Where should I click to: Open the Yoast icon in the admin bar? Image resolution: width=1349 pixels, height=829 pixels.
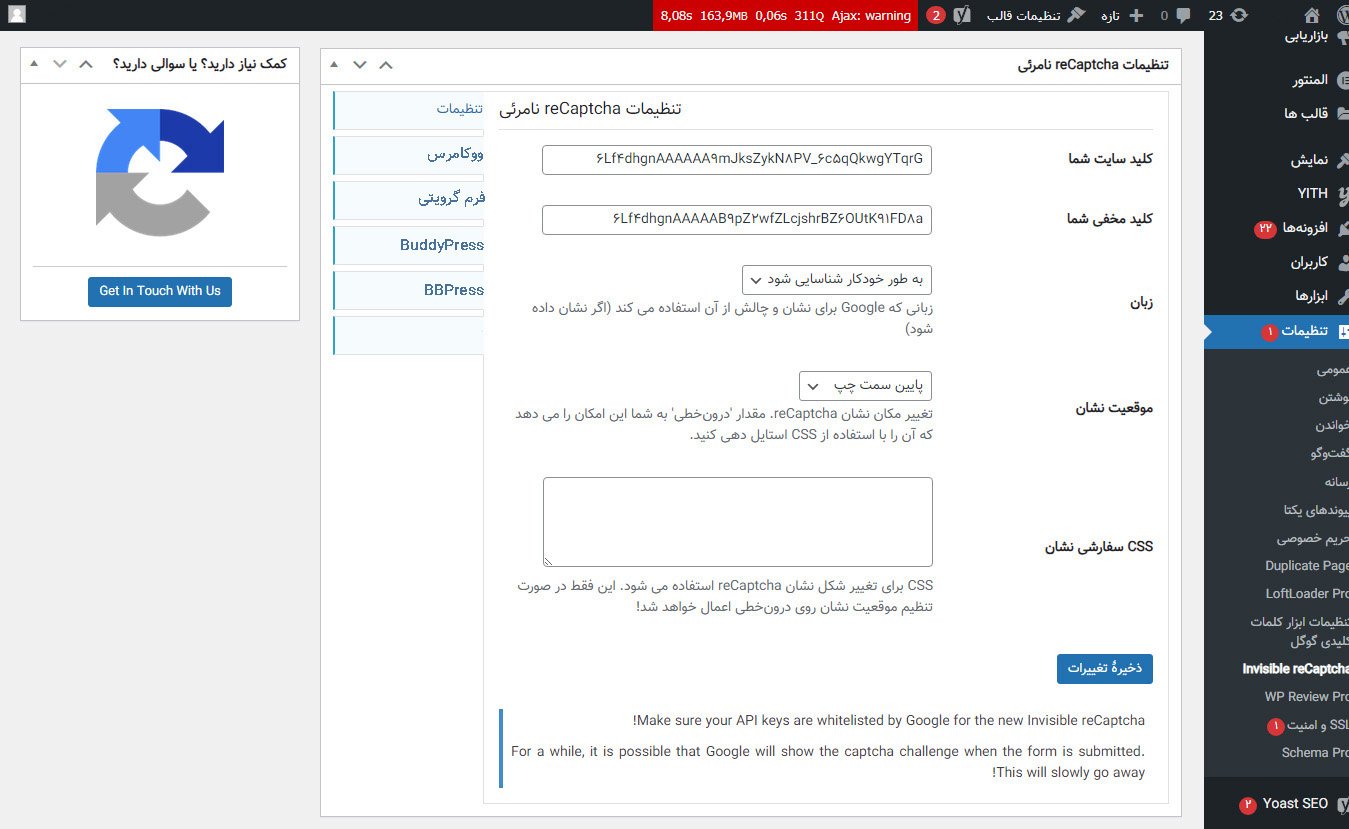(x=962, y=15)
